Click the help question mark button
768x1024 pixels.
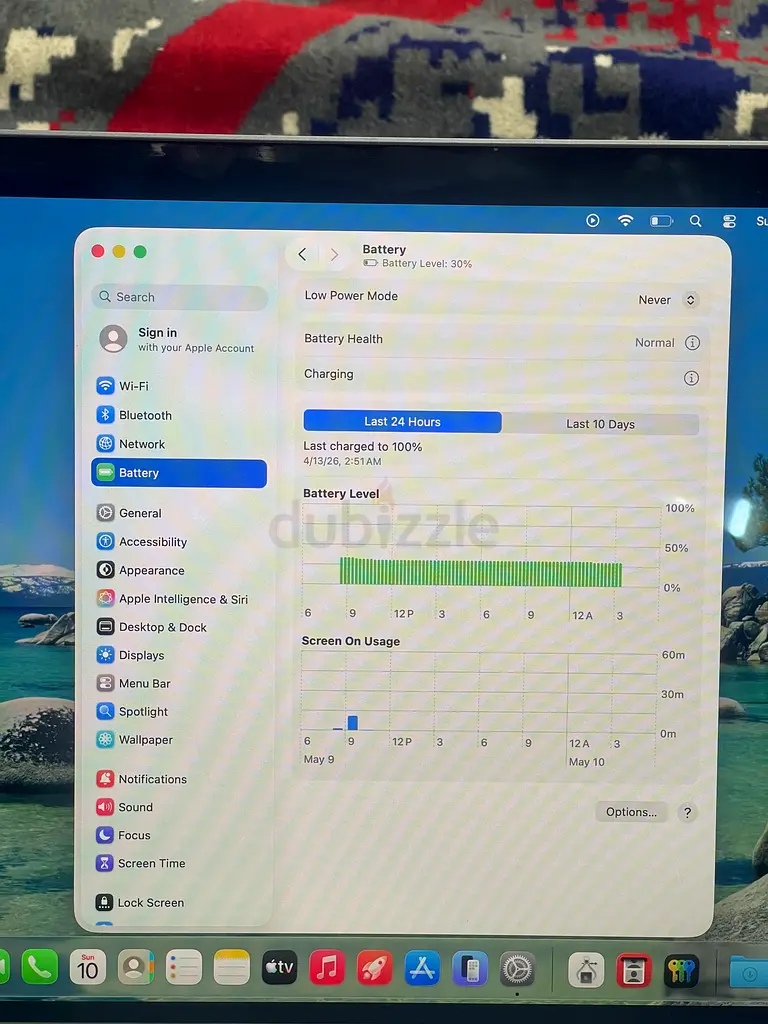(687, 812)
